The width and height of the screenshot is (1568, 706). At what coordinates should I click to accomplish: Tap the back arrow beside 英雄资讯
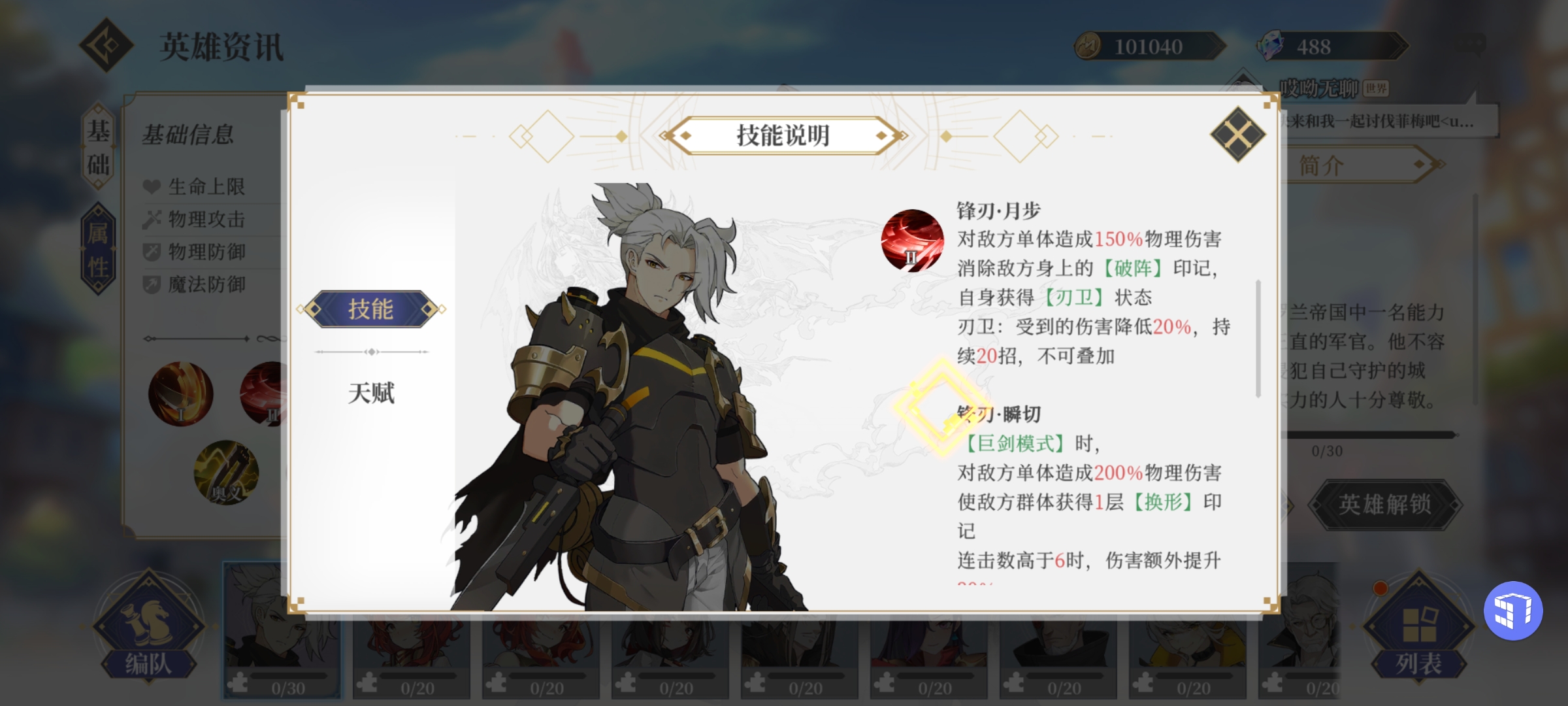click(x=106, y=45)
